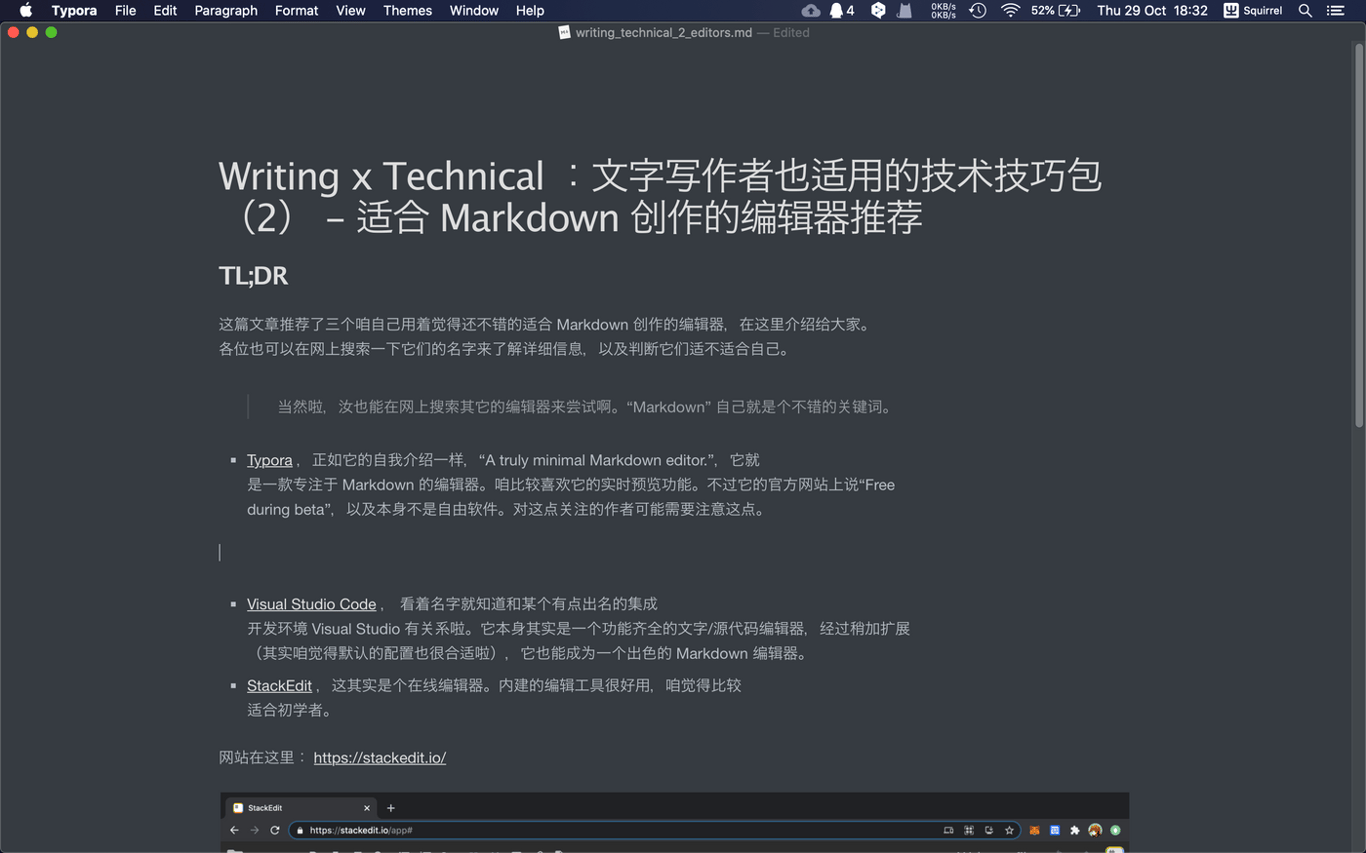The image size is (1366, 853).
Task: Follow the StackEdit link in the list
Action: point(279,685)
